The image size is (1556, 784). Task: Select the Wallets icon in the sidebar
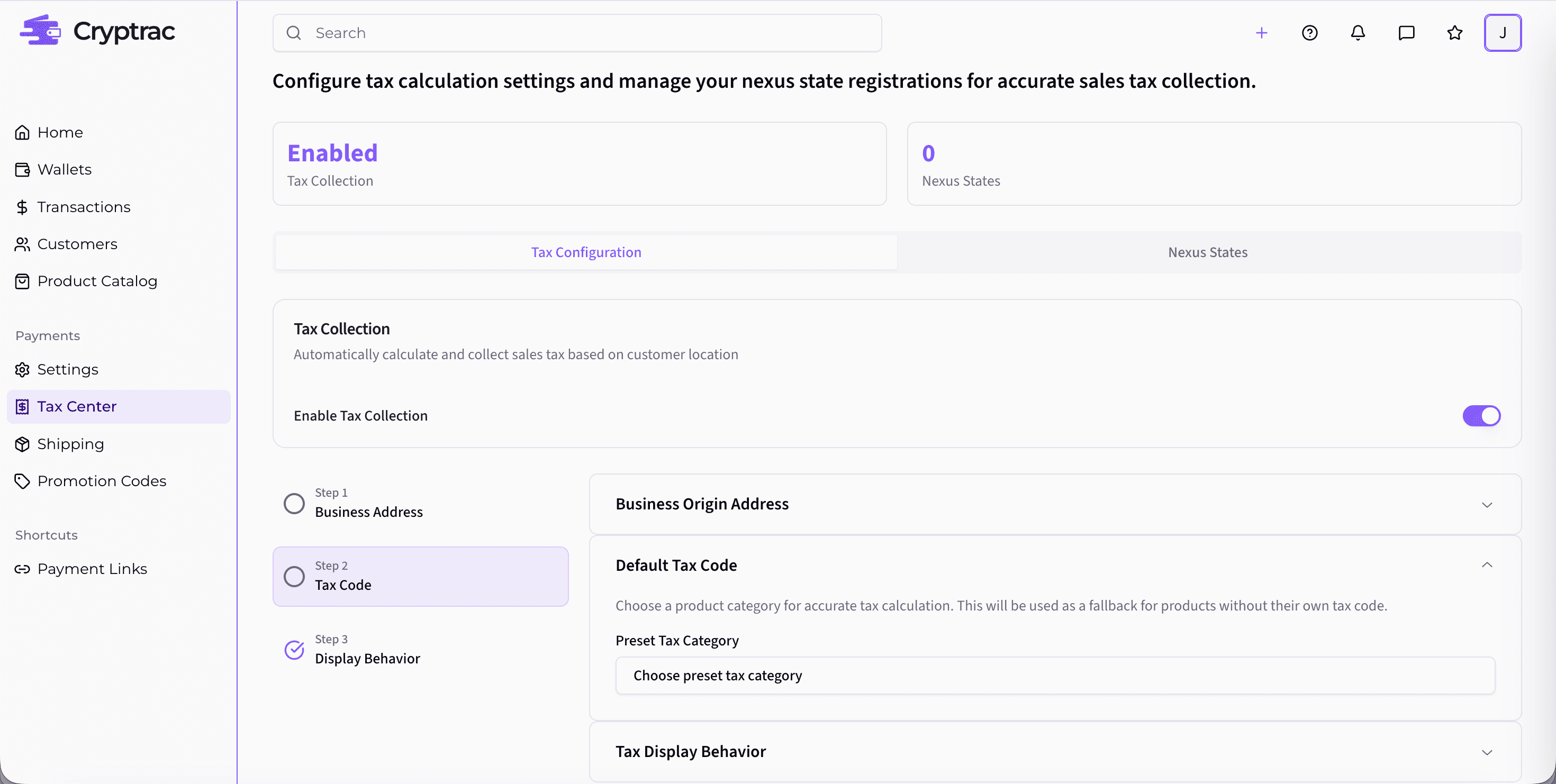click(x=22, y=169)
